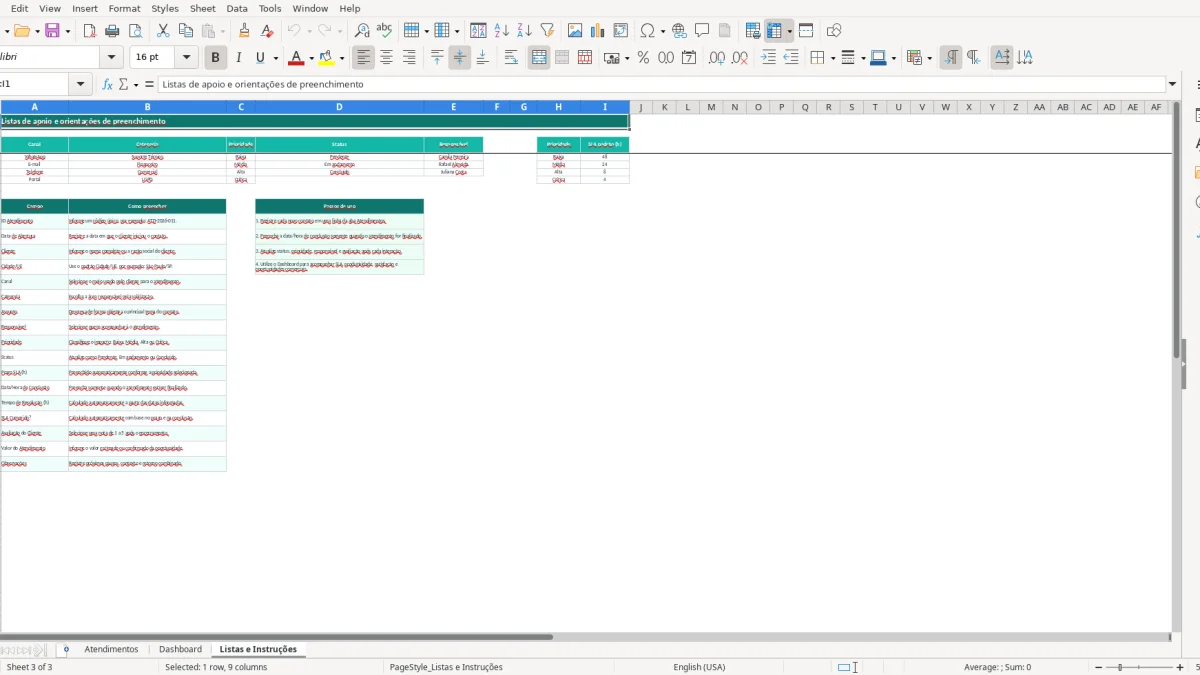Image resolution: width=1200 pixels, height=675 pixels.
Task: Click the Add Decimal Place icon
Action: [x=716, y=58]
